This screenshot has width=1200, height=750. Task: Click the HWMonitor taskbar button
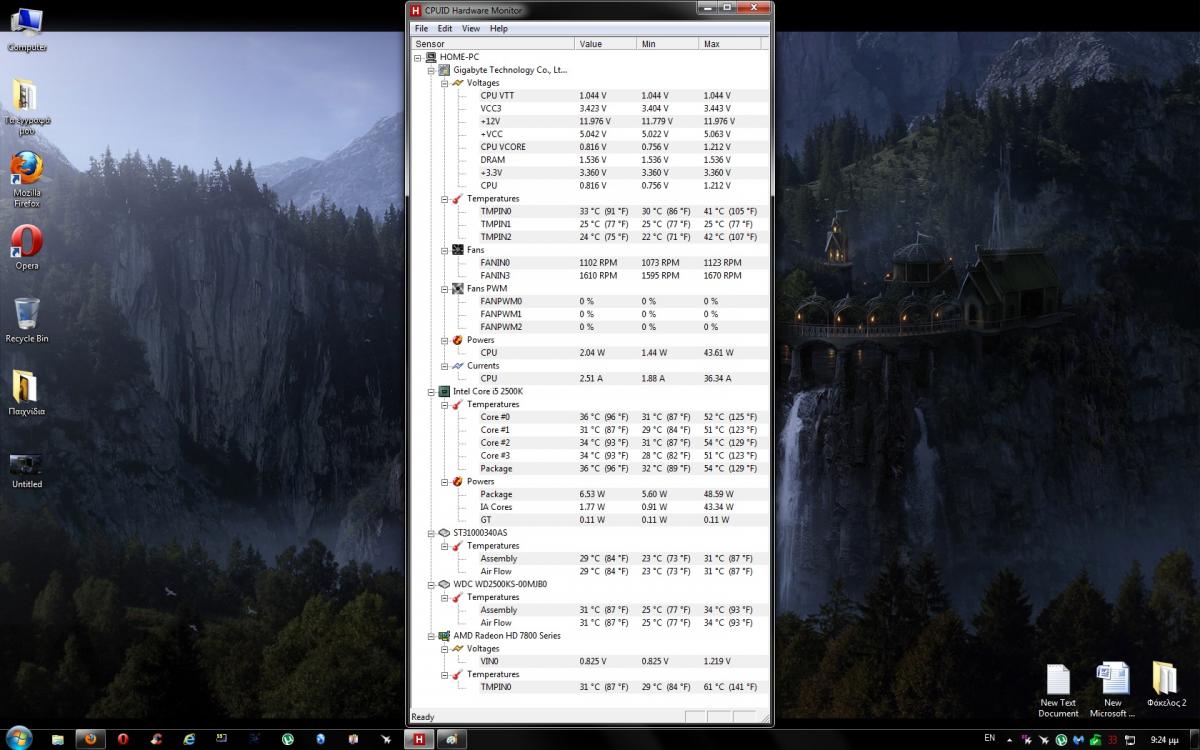point(420,739)
